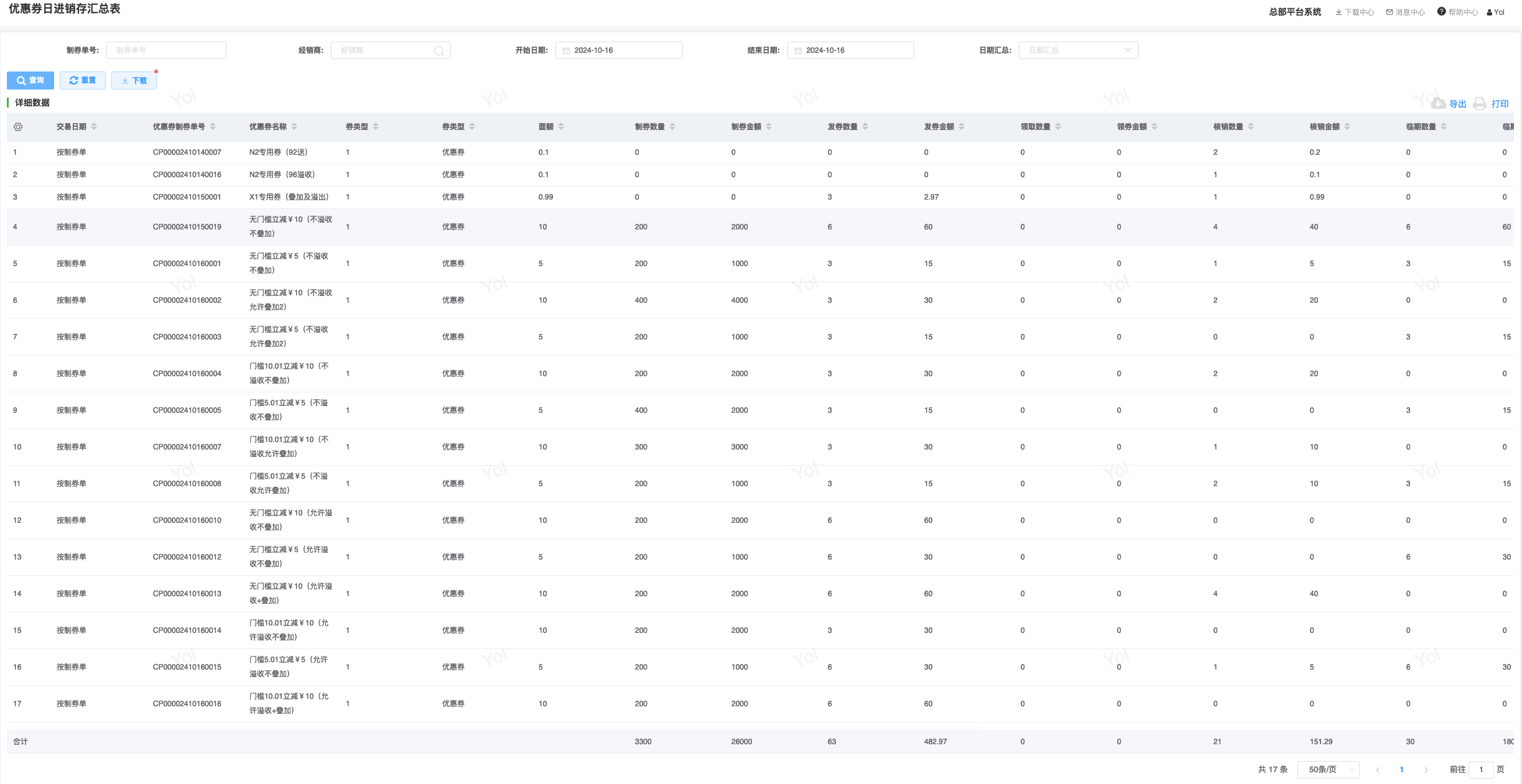Viewport: 1522px width, 784px height.
Task: Click the 查询 search button
Action: tap(30, 80)
